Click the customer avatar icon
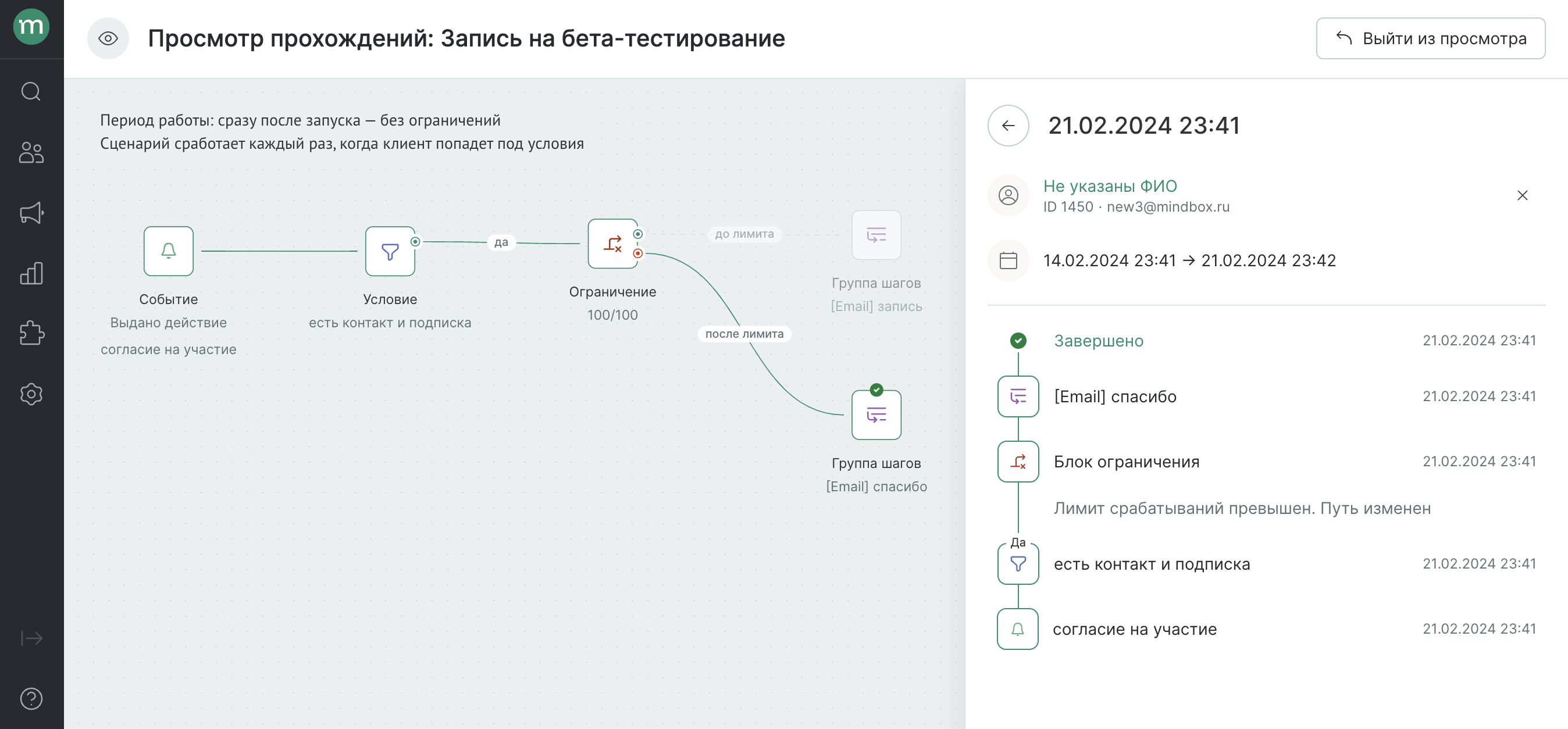The width and height of the screenshot is (1568, 729). pyautogui.click(x=1008, y=195)
